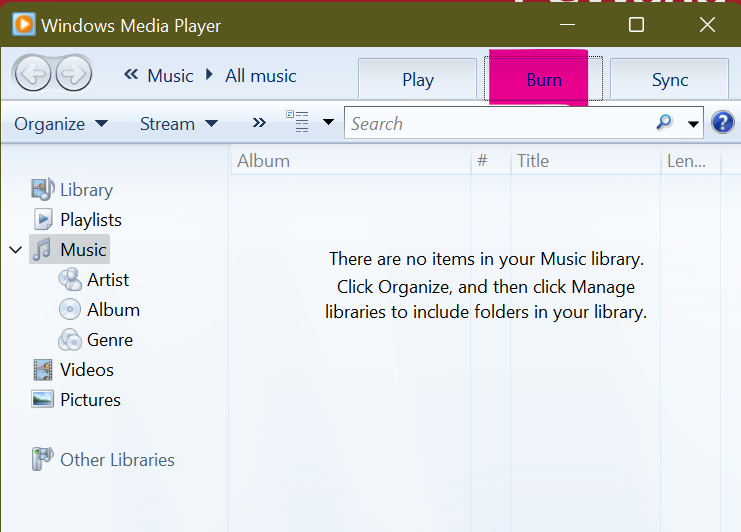Sort by the Title column header
The width and height of the screenshot is (741, 532).
coord(586,161)
